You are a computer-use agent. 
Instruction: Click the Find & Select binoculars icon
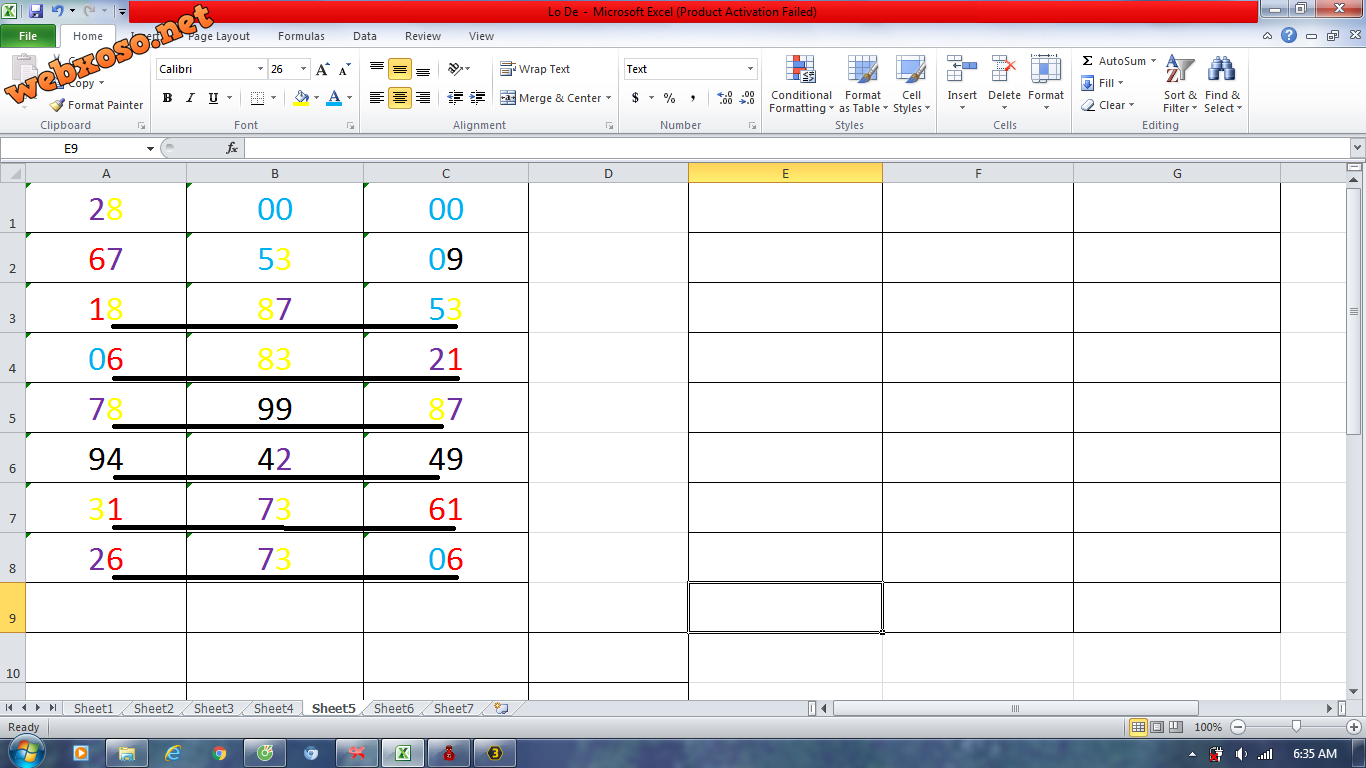tap(1221, 70)
